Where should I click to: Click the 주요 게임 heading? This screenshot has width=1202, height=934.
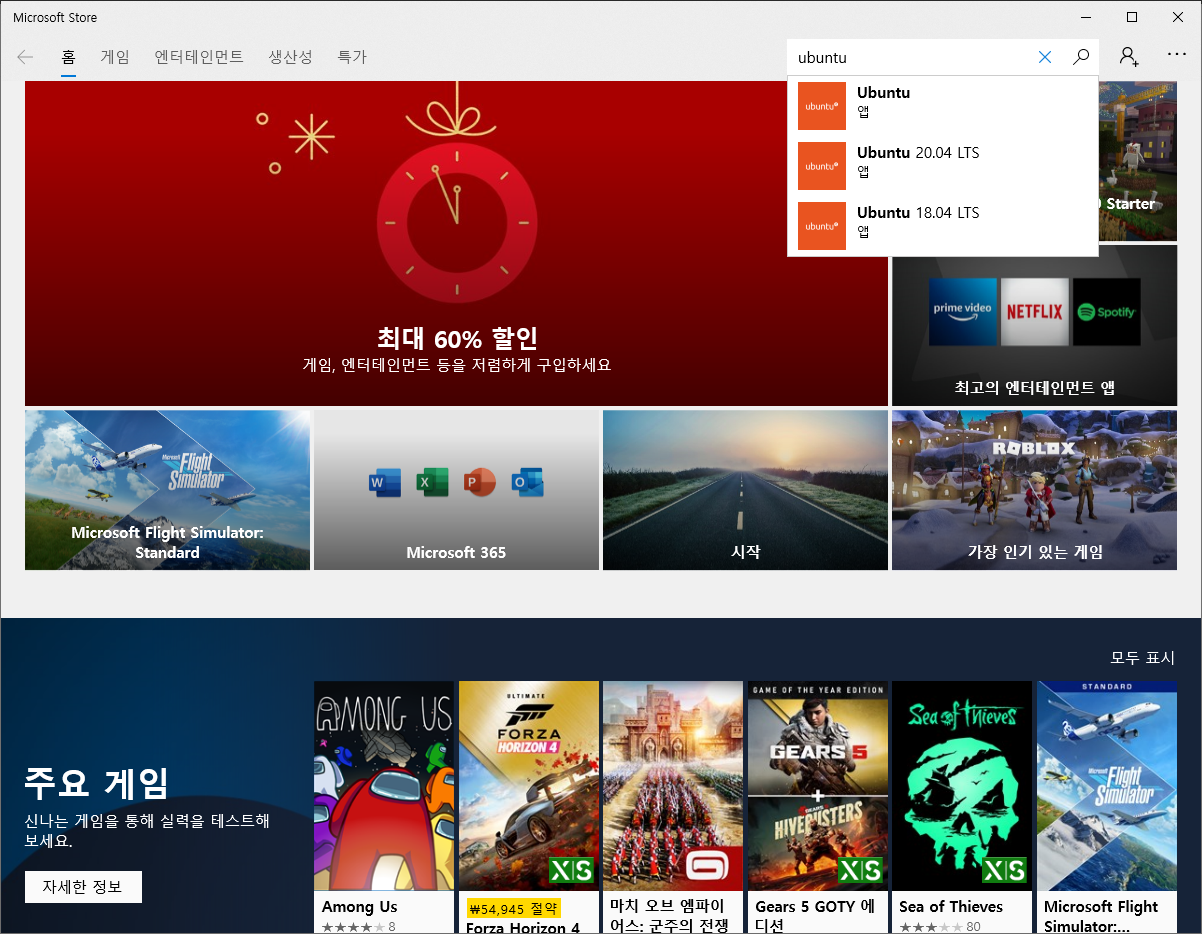coord(97,781)
